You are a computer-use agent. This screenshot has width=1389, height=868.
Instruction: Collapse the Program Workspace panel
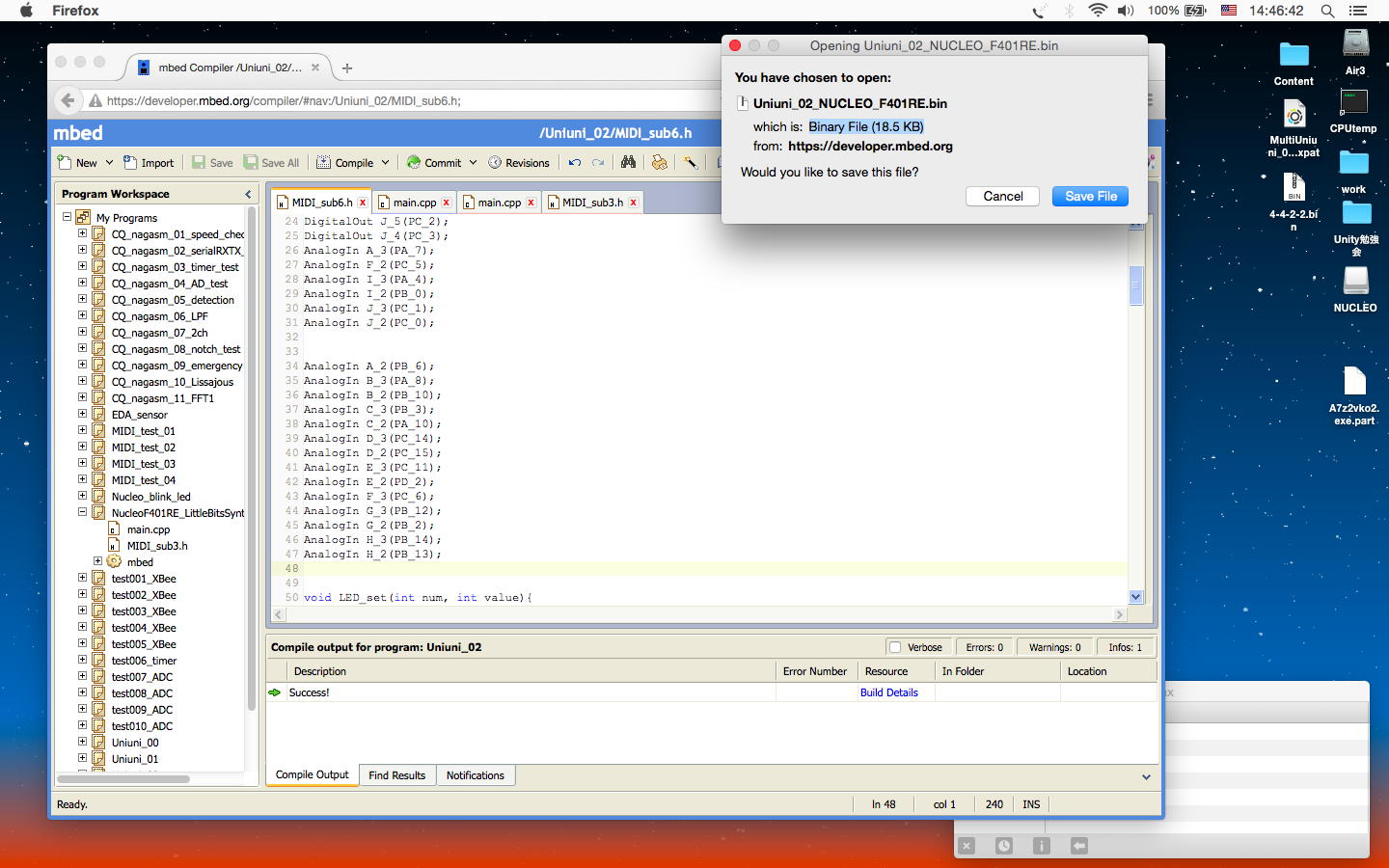248,194
